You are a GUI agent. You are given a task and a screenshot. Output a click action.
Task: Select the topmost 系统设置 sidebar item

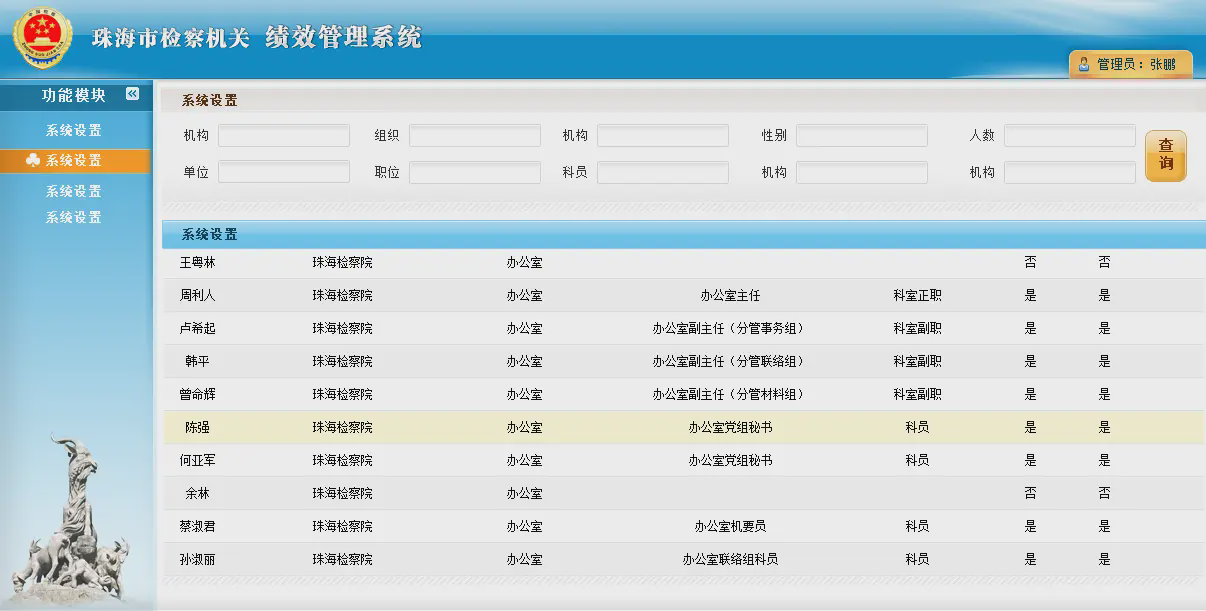tap(73, 130)
